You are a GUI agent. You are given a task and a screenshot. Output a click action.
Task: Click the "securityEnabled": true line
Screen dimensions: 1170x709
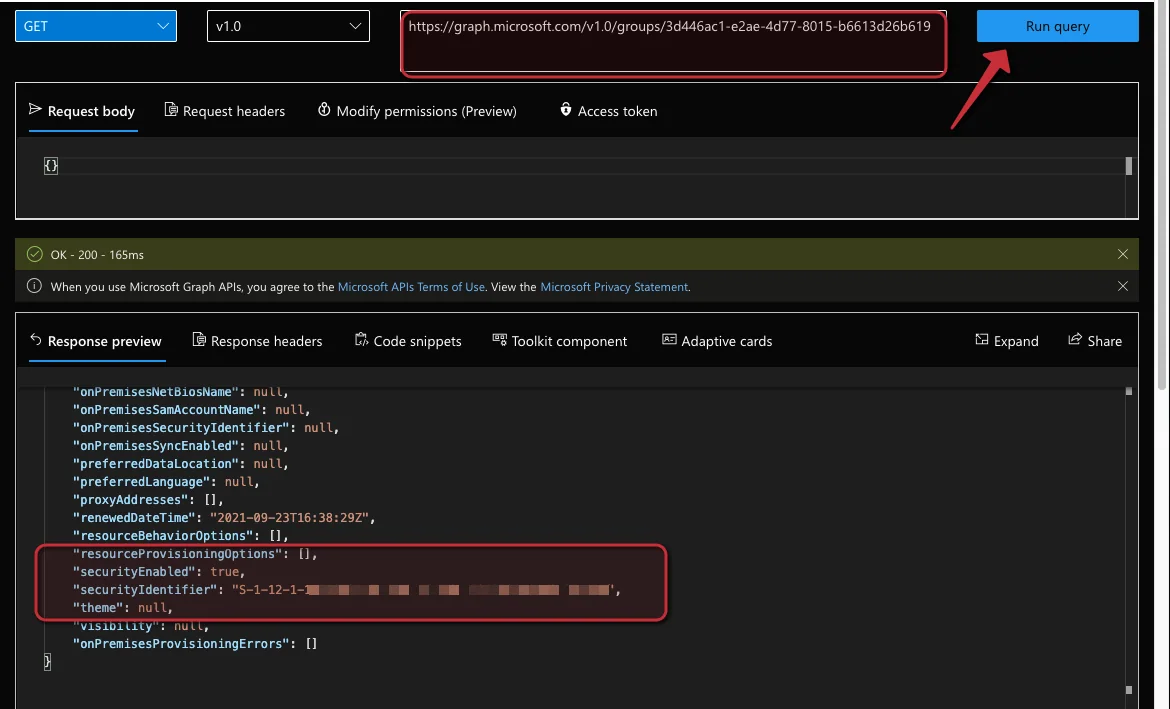tap(159, 572)
